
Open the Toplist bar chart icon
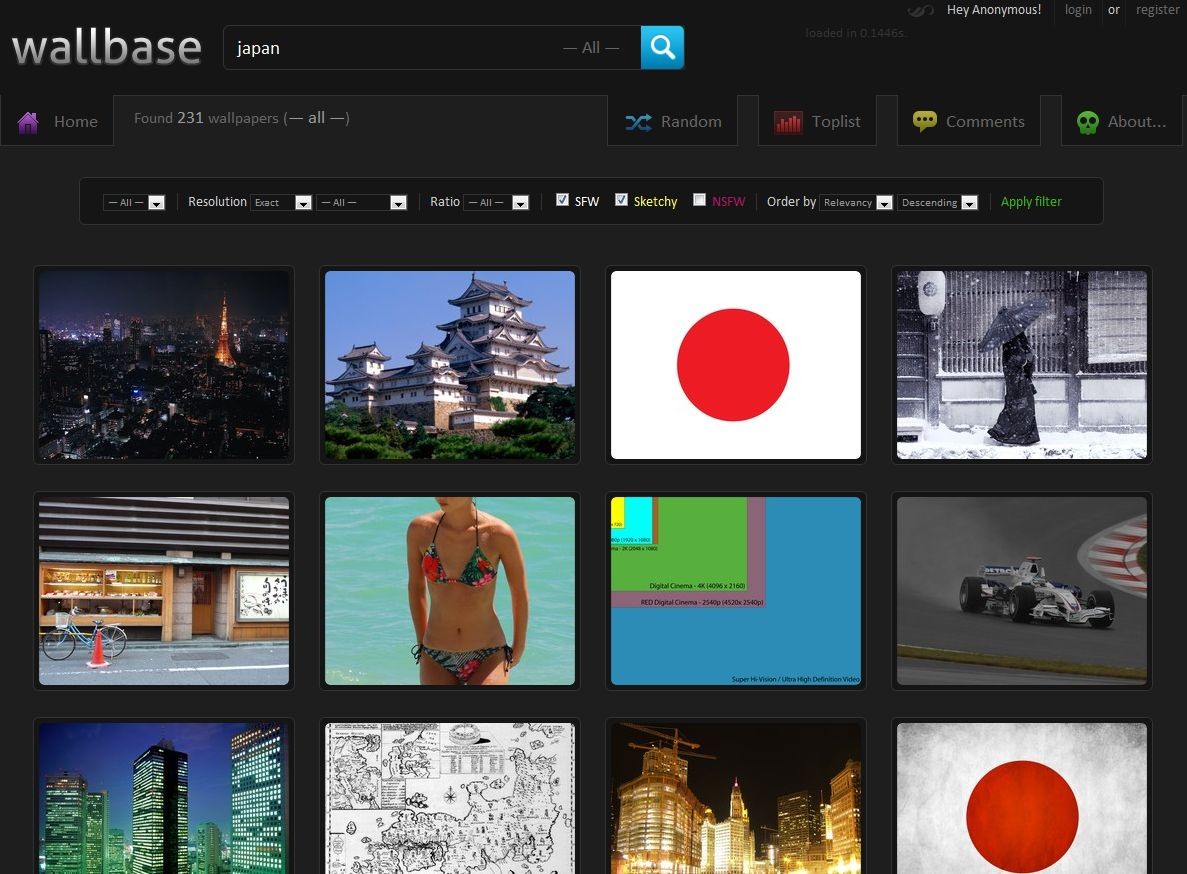tap(788, 122)
